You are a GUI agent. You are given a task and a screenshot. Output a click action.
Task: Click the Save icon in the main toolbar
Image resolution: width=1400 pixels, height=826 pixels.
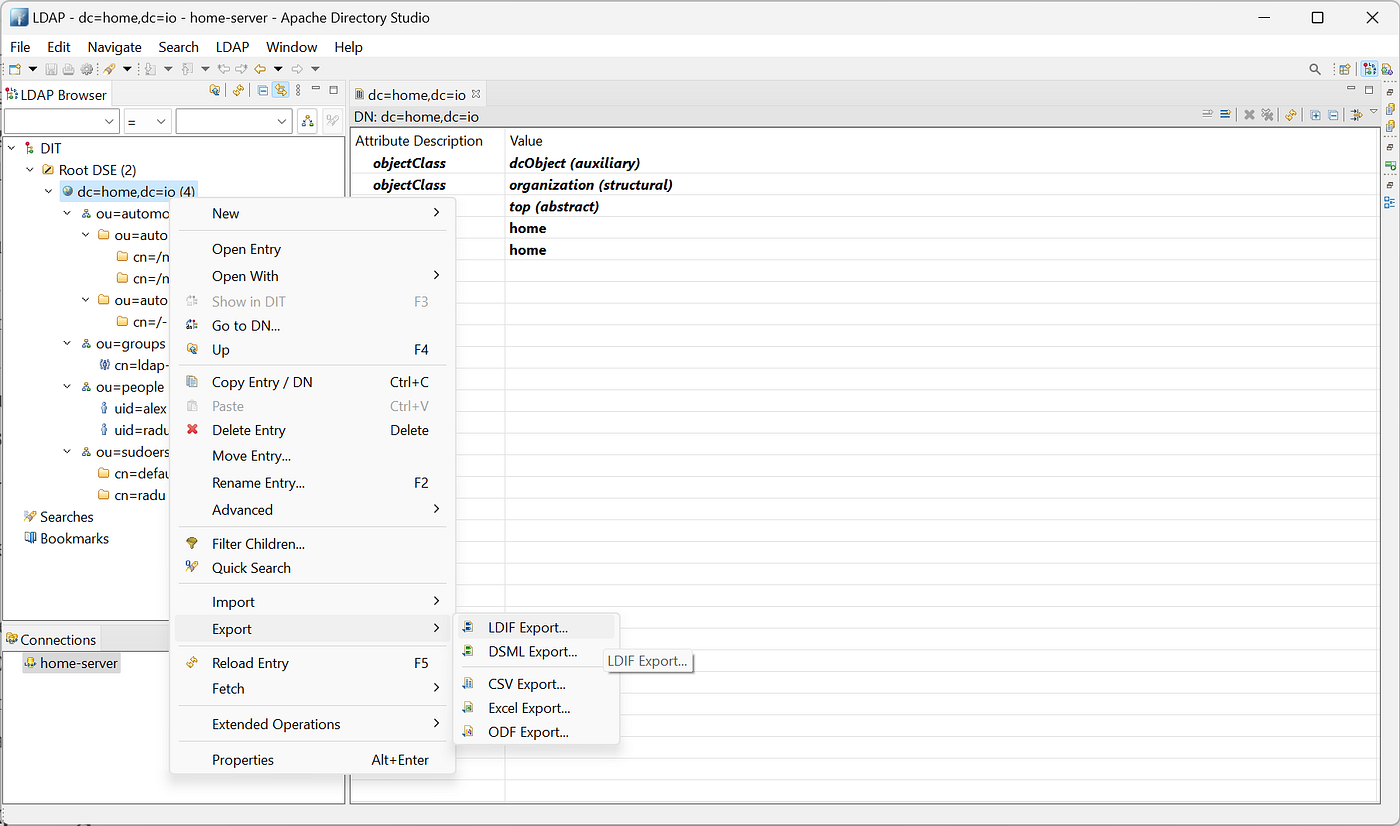pyautogui.click(x=51, y=69)
